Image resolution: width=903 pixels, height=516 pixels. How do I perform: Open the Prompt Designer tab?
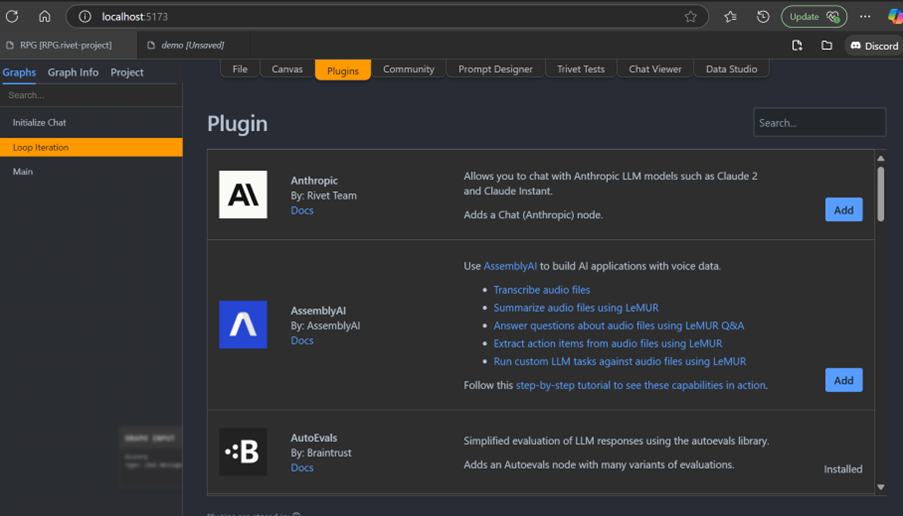(x=495, y=69)
